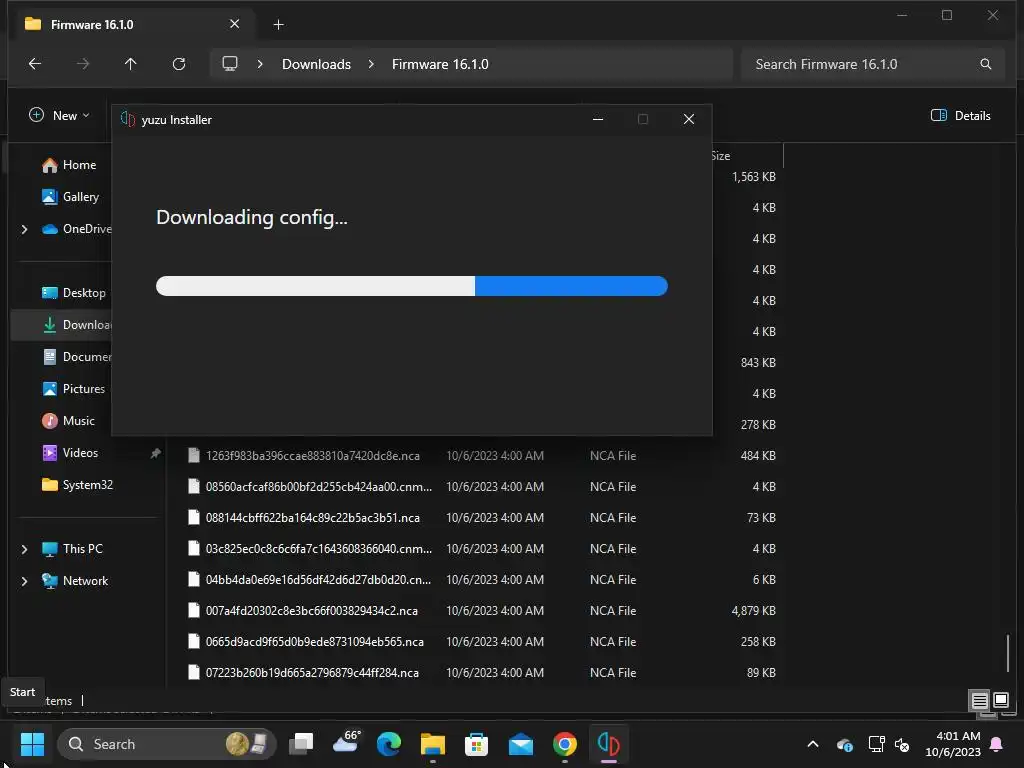Click Firmware 16.1.0 breadcrumb segment
The image size is (1024, 768).
440,64
